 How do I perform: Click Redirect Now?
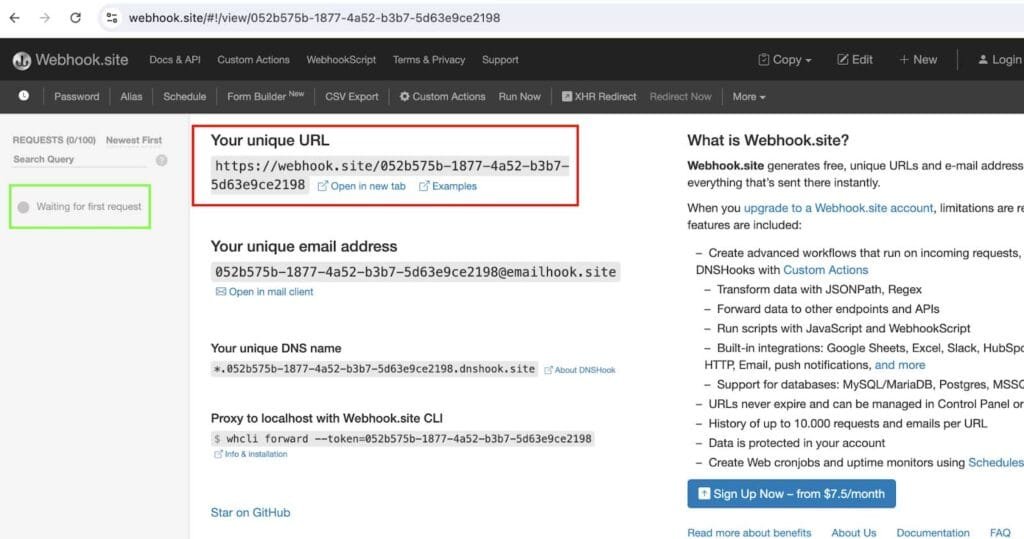pos(680,97)
